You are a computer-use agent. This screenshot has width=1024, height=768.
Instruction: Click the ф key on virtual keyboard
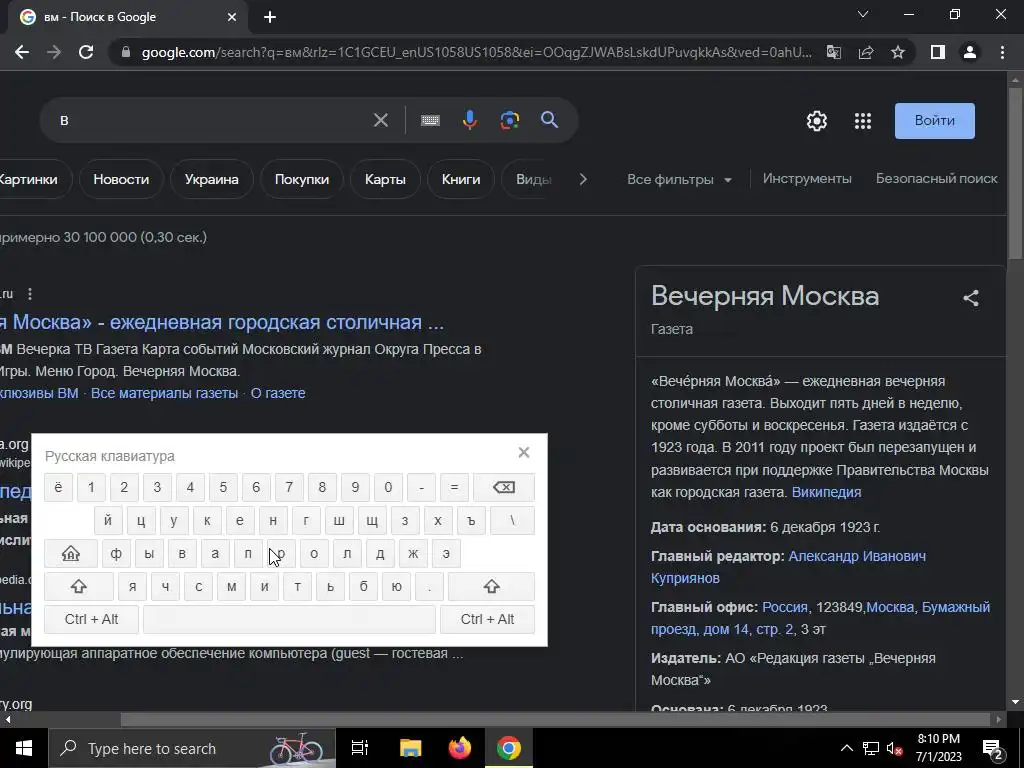click(116, 554)
